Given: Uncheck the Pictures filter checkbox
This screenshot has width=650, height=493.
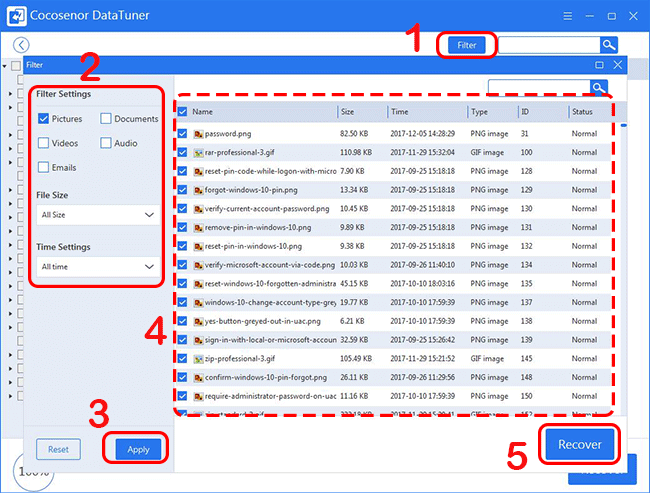Looking at the screenshot, I should point(43,119).
